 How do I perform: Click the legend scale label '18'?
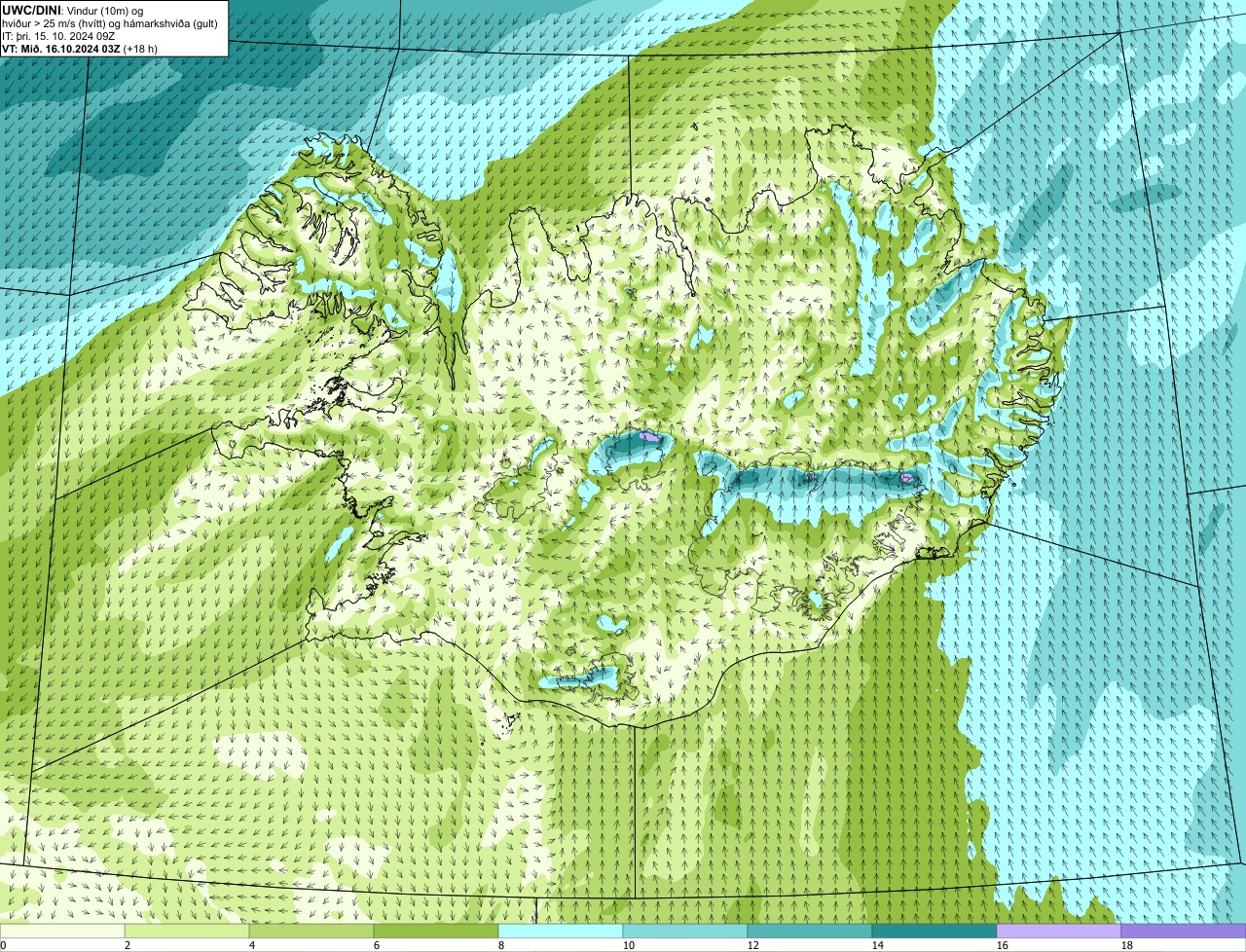[x=1127, y=945]
